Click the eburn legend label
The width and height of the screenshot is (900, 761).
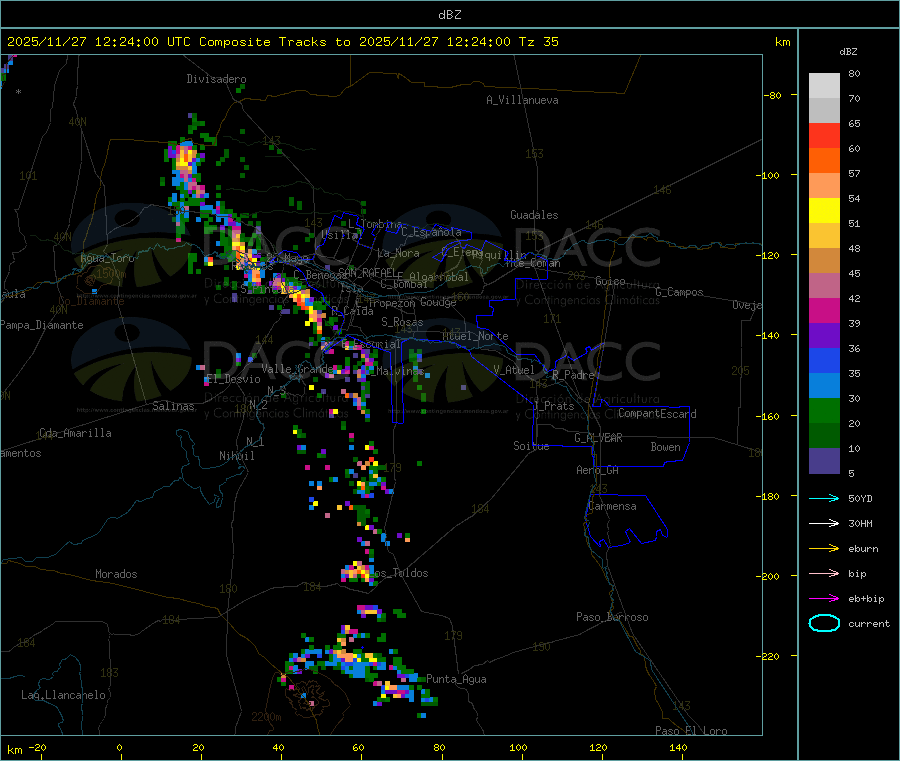863,549
